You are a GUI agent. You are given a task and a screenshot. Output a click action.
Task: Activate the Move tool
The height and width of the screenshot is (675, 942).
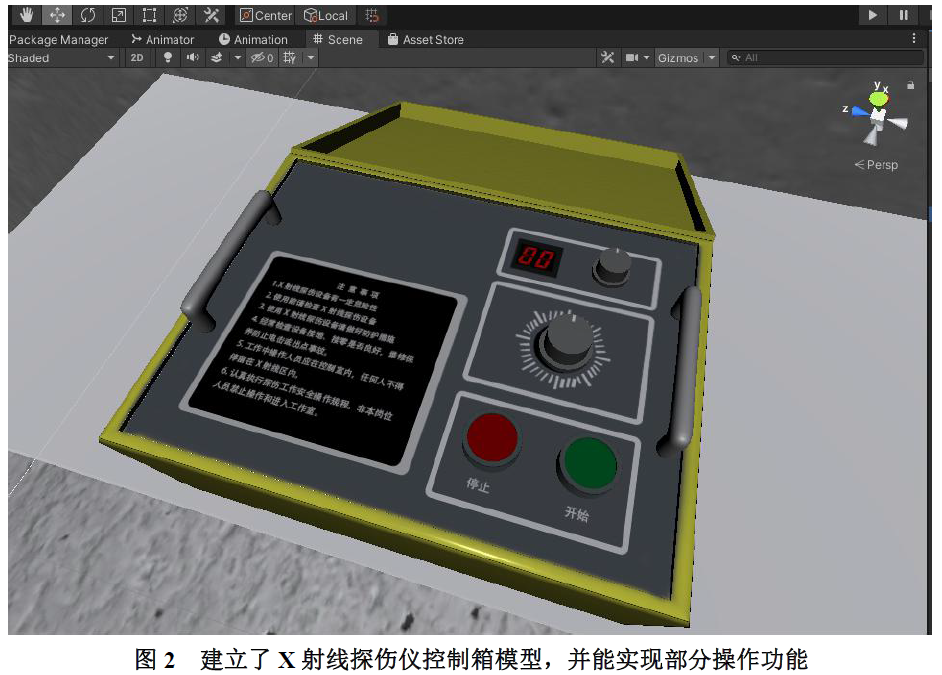coord(57,15)
